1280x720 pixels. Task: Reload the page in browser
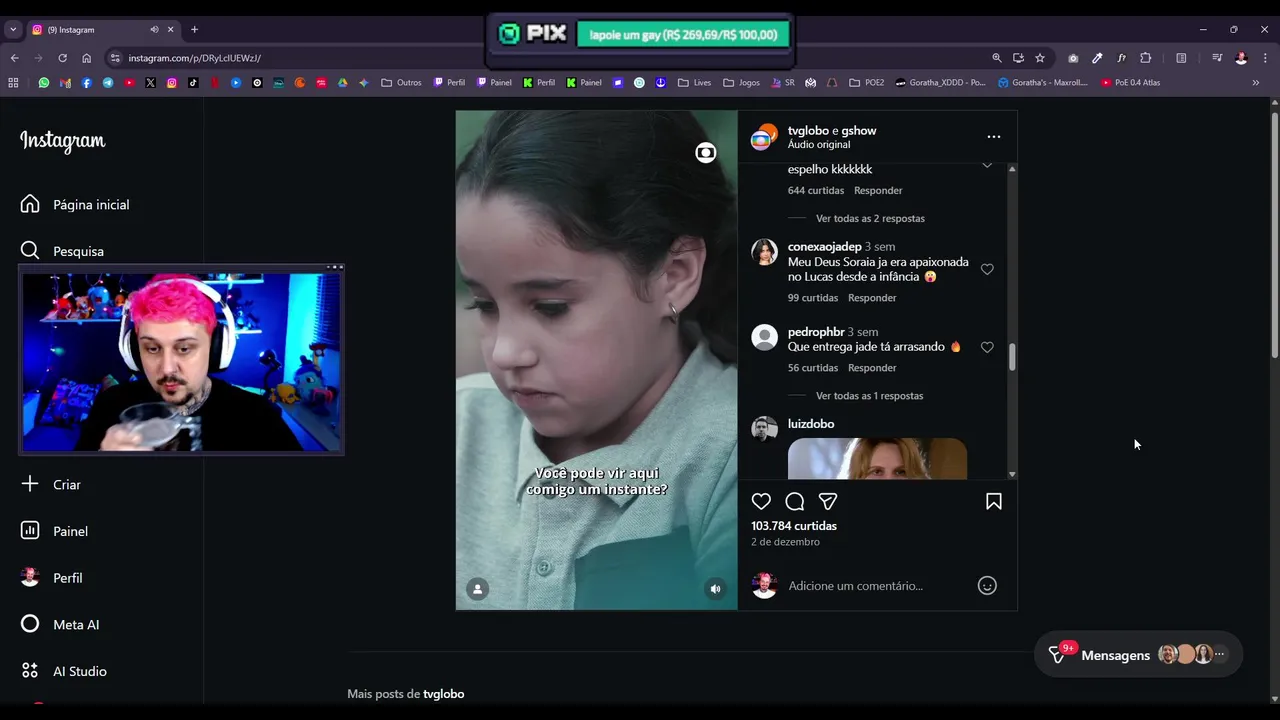pyautogui.click(x=62, y=58)
